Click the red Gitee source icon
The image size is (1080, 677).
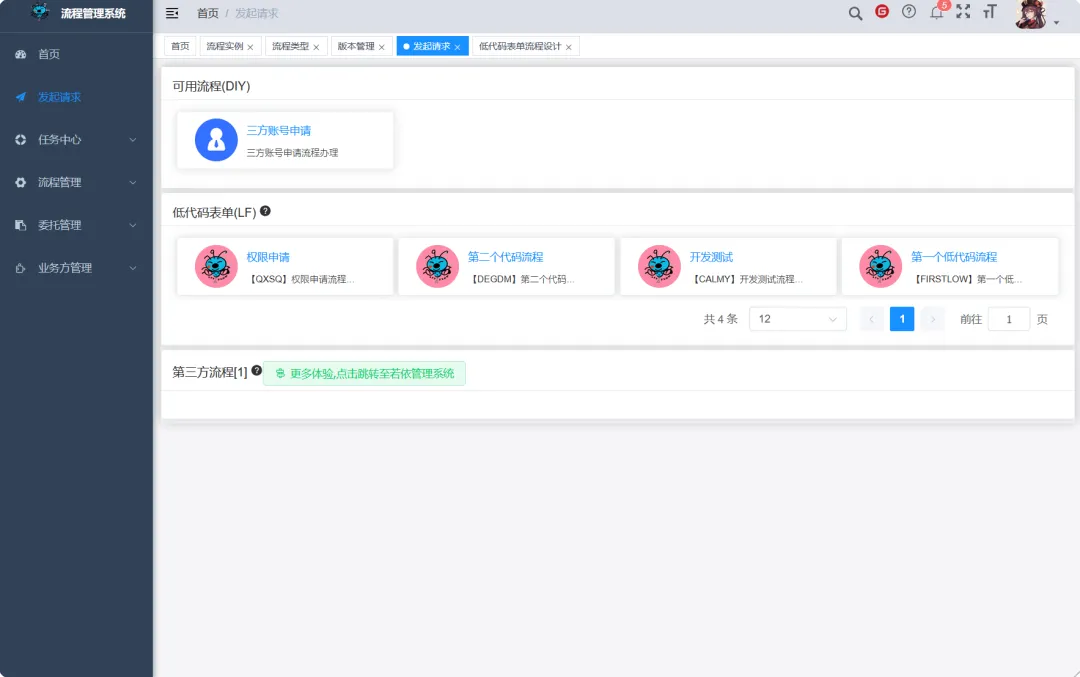[882, 12]
